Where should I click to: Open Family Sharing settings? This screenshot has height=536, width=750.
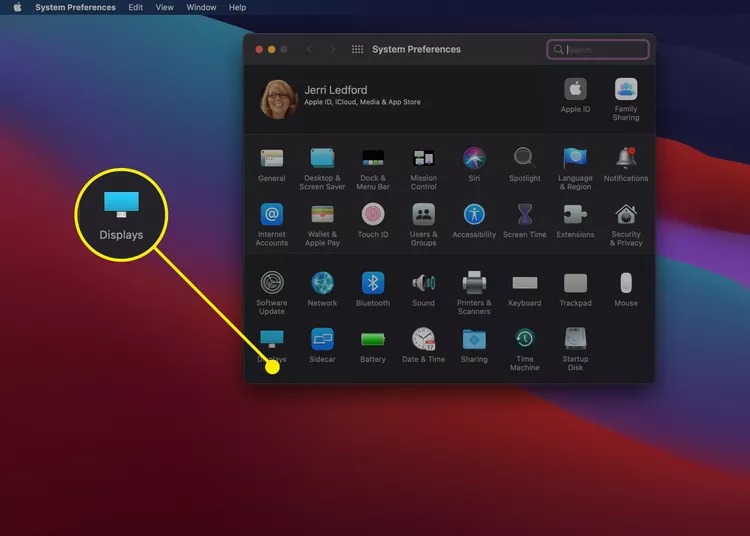click(626, 99)
